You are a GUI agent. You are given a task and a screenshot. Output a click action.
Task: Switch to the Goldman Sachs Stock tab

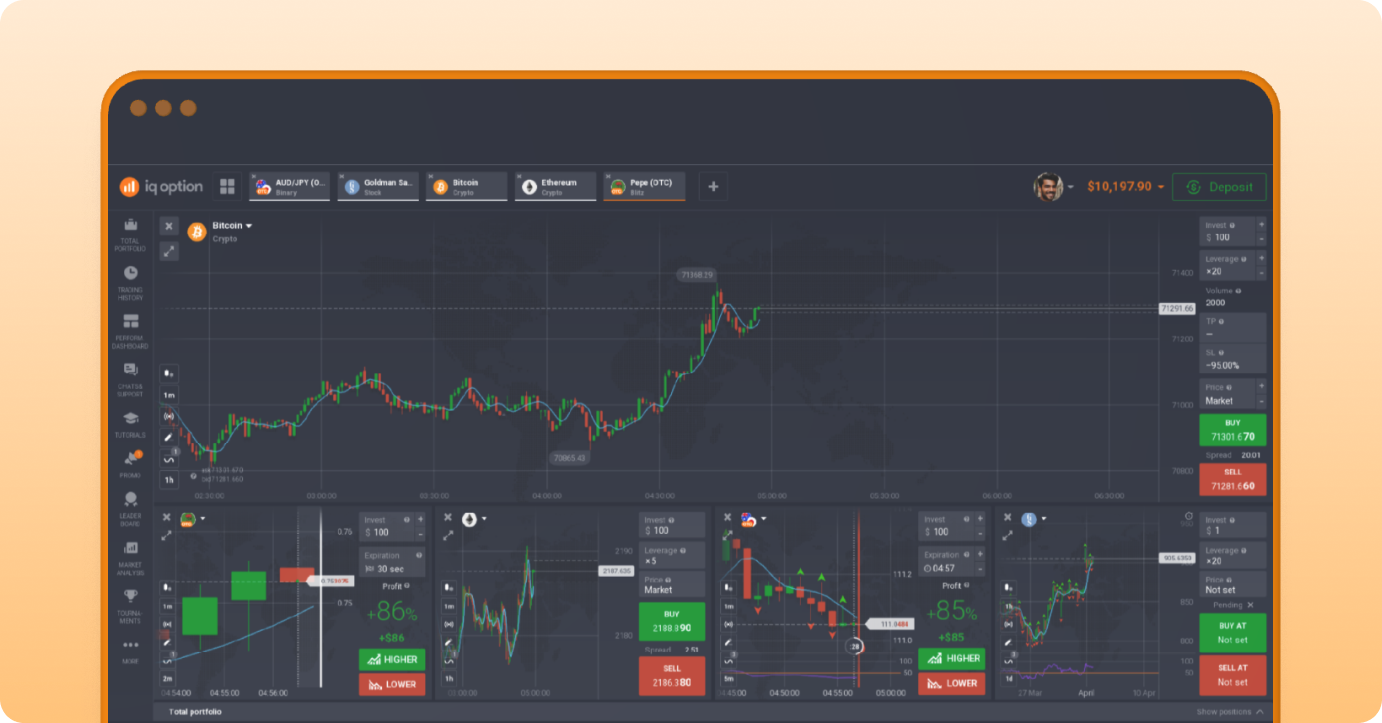[377, 187]
